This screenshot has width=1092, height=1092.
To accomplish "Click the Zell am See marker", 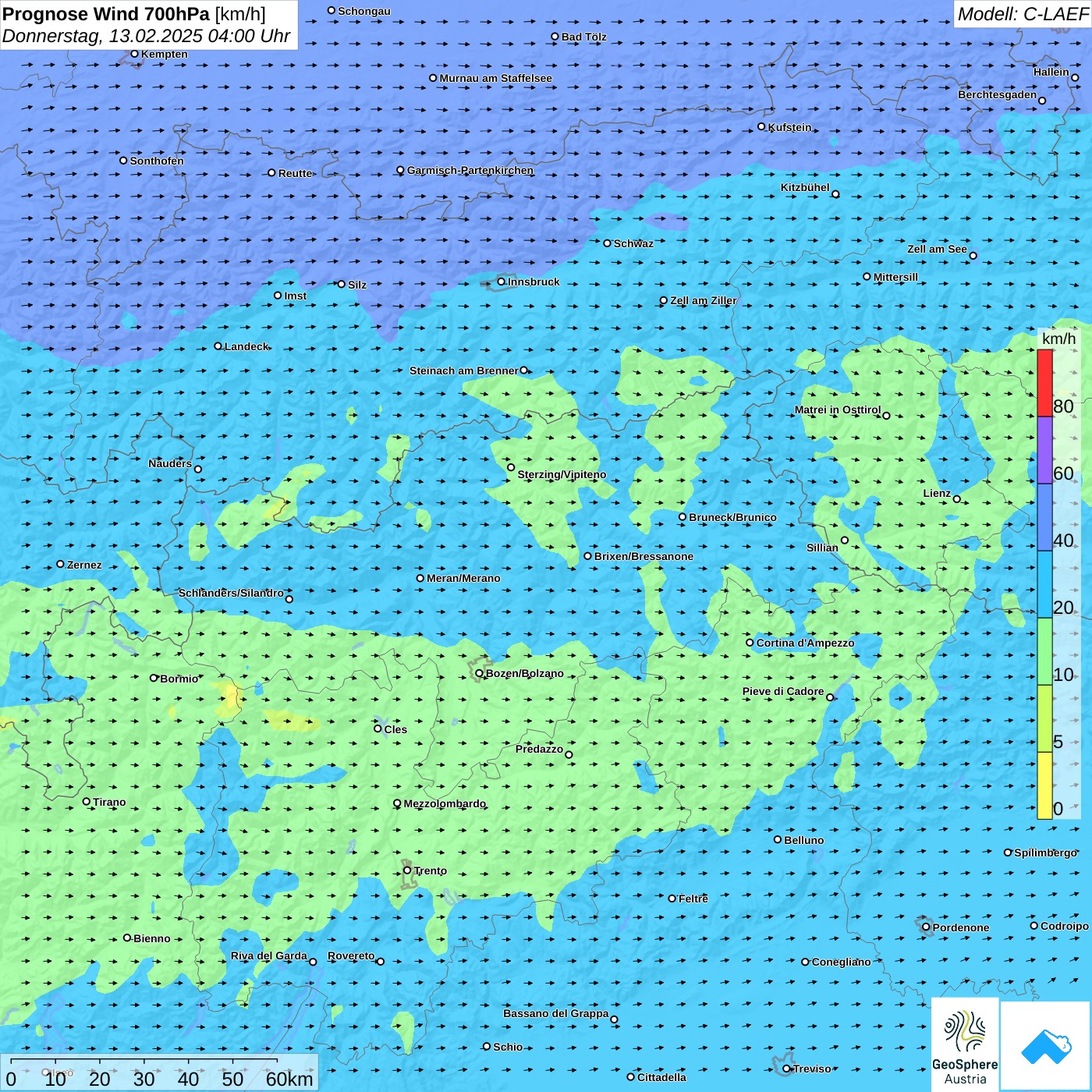I will [973, 256].
